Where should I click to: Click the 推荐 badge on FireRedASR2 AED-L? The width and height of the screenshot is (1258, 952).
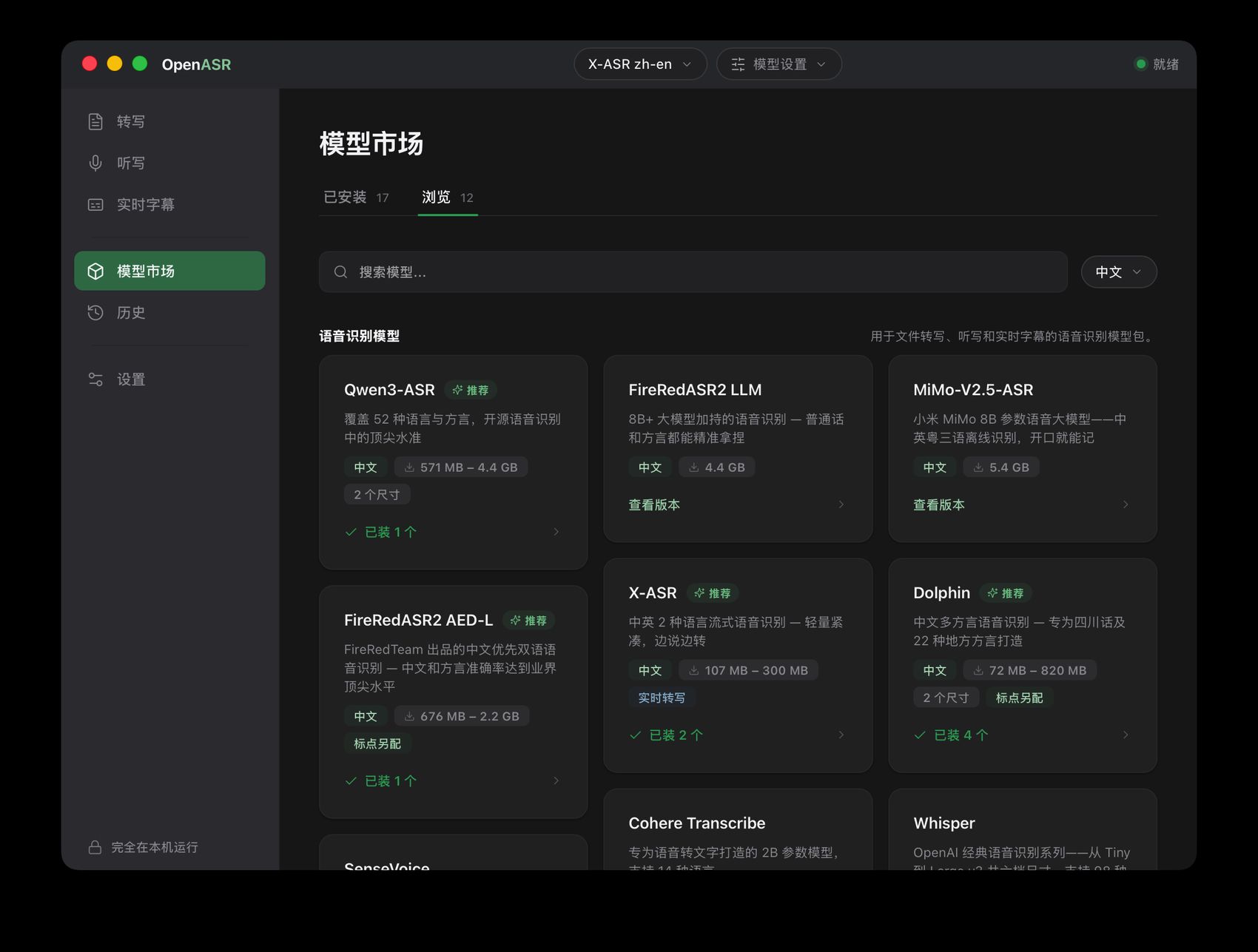[x=529, y=621]
